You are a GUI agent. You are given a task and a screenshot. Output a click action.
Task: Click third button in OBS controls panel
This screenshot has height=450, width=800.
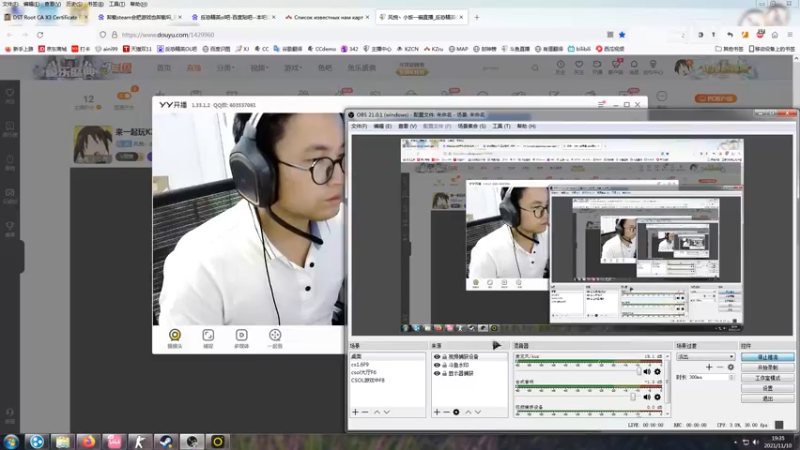tap(767, 378)
